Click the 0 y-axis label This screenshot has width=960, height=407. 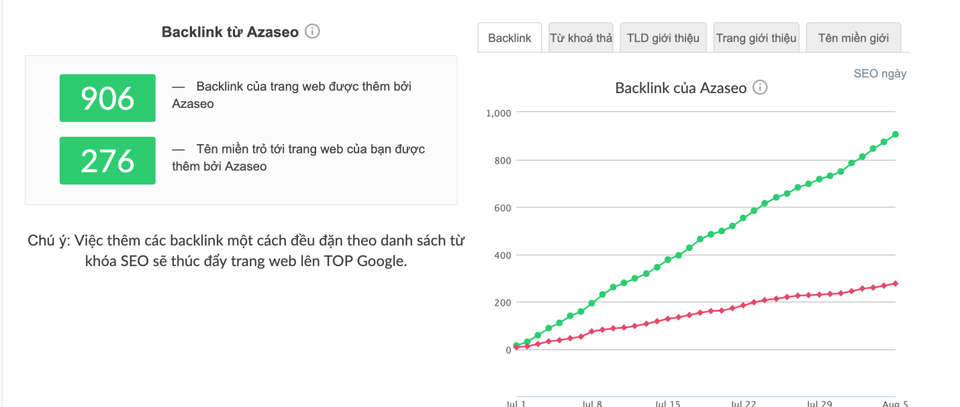(x=508, y=350)
